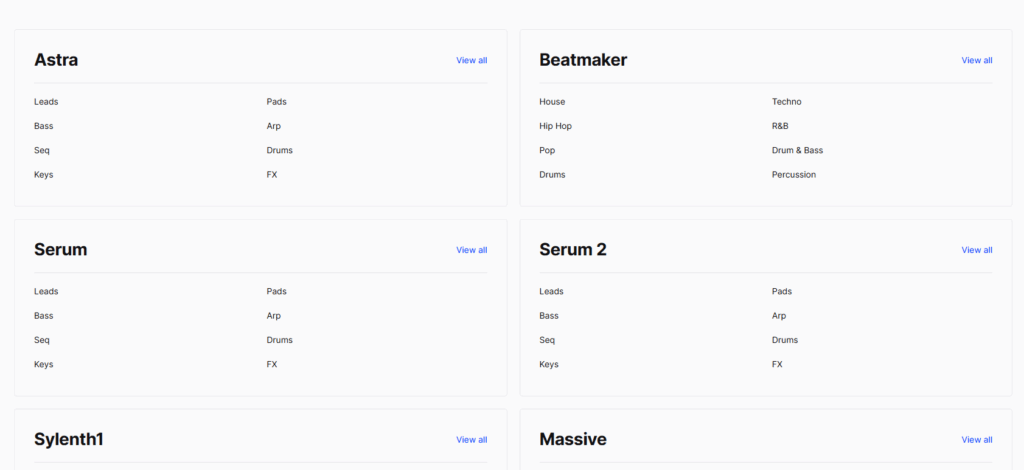Click the Serum 2 heading
This screenshot has width=1024, height=470.
[x=573, y=250]
